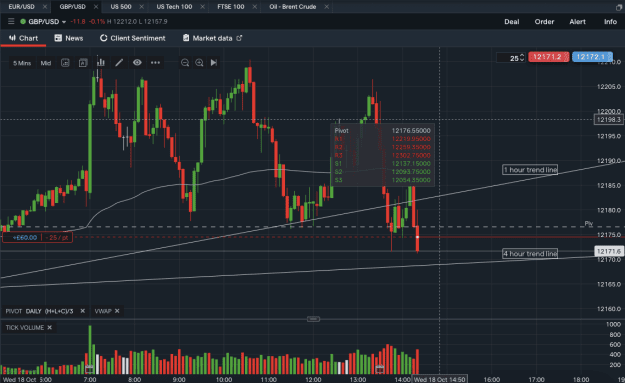Close the US Tech 100 tab
Viewport: 625px width, 383px height.
tap(202, 7)
